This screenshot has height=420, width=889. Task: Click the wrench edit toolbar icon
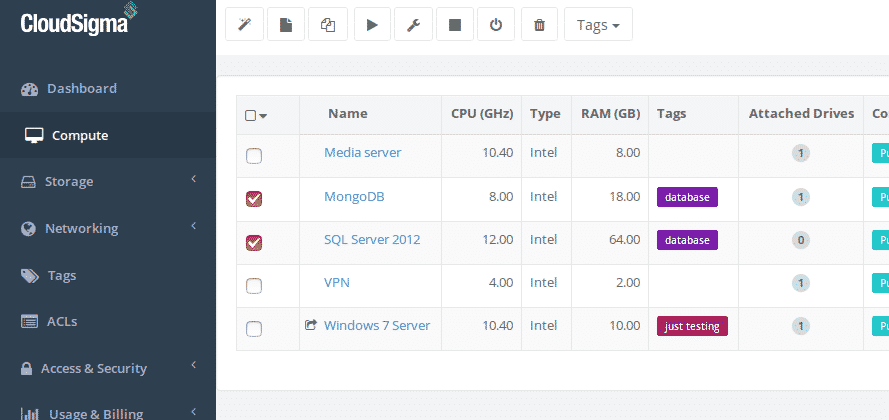click(x=413, y=24)
